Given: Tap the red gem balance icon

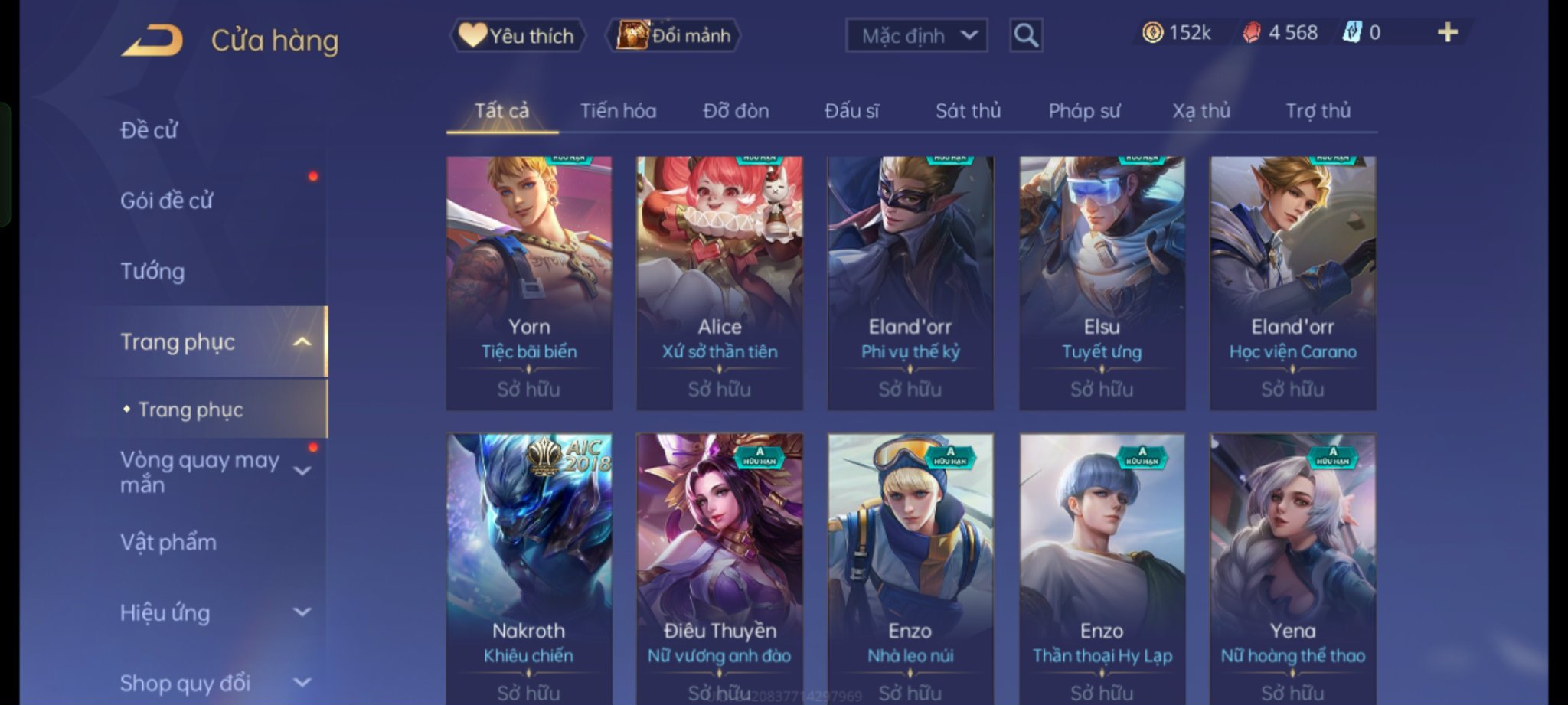Looking at the screenshot, I should point(1251,32).
